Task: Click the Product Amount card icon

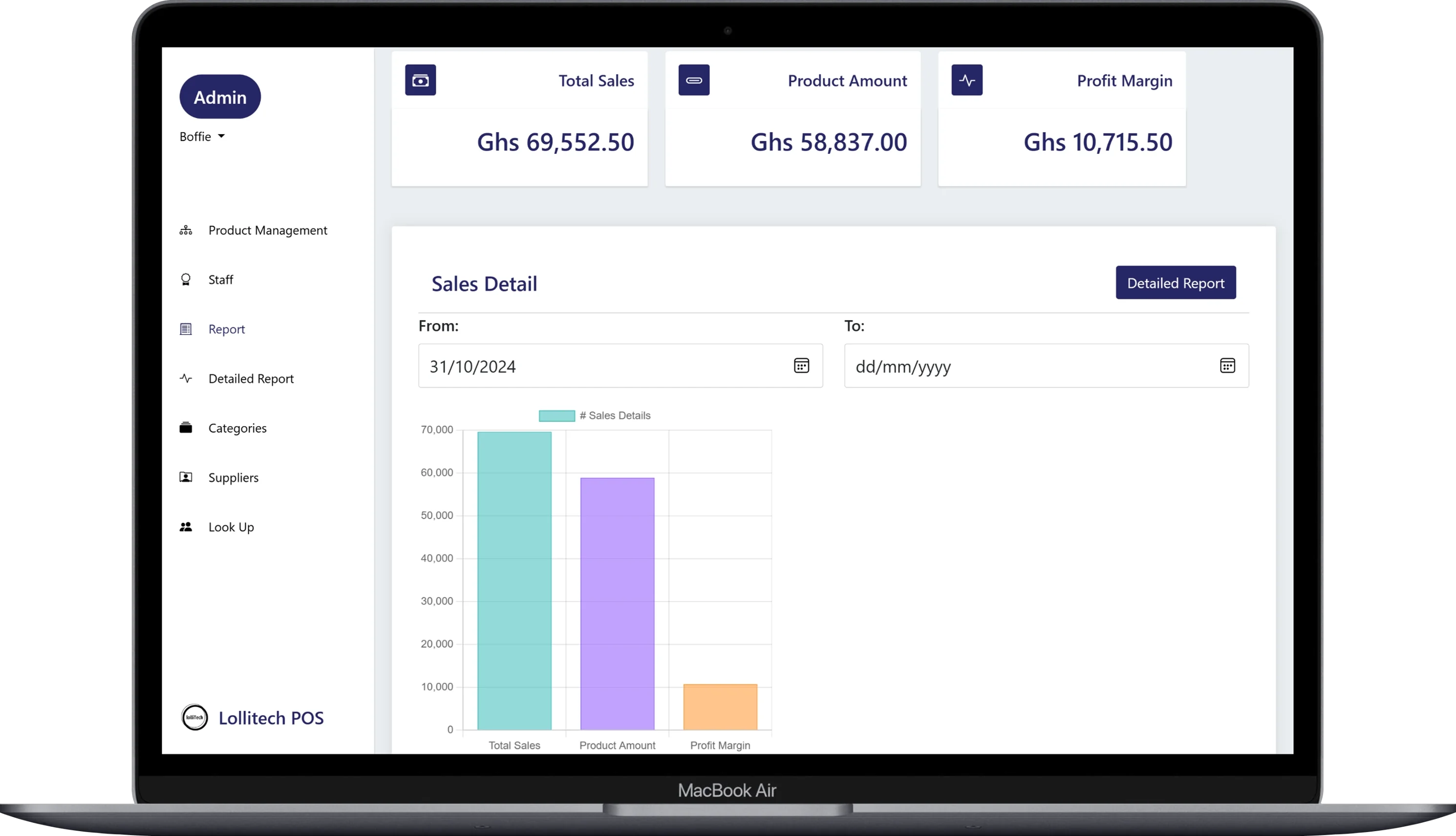Action: click(694, 81)
